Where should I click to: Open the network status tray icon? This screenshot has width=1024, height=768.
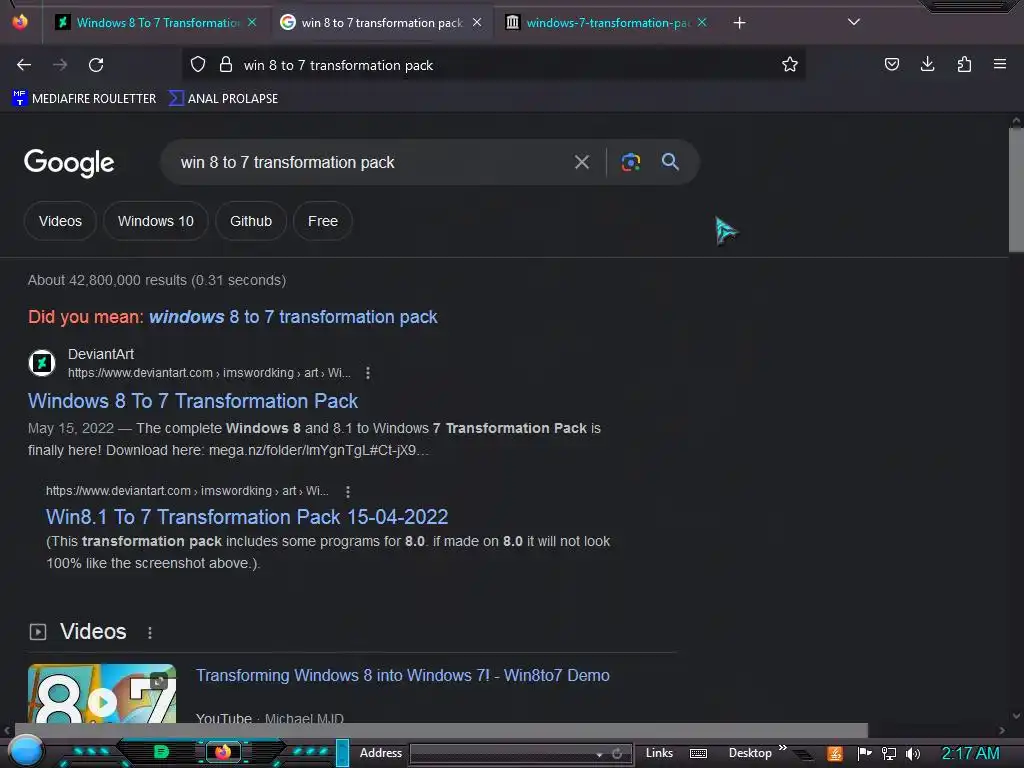pyautogui.click(x=889, y=754)
